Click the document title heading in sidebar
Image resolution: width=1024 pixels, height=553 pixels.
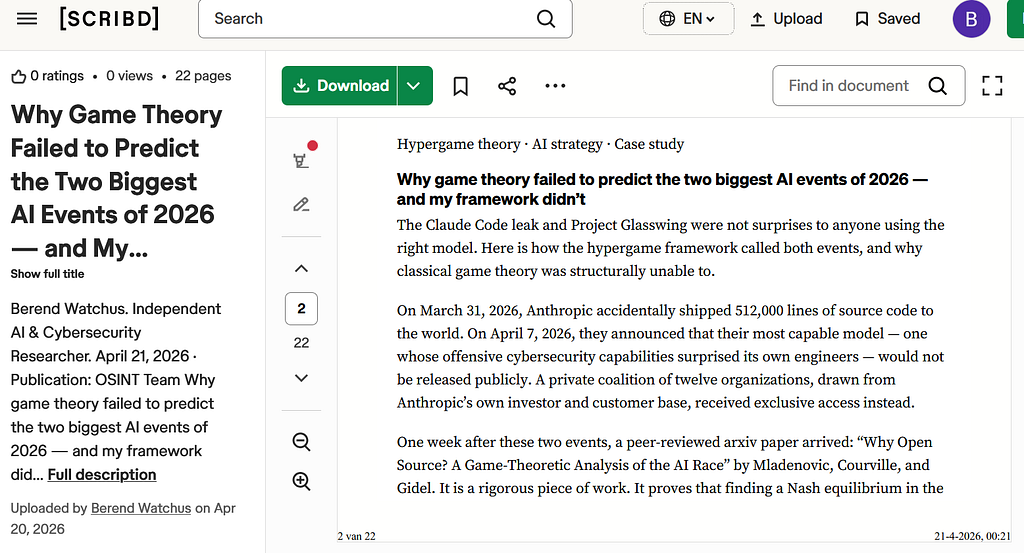click(x=116, y=181)
